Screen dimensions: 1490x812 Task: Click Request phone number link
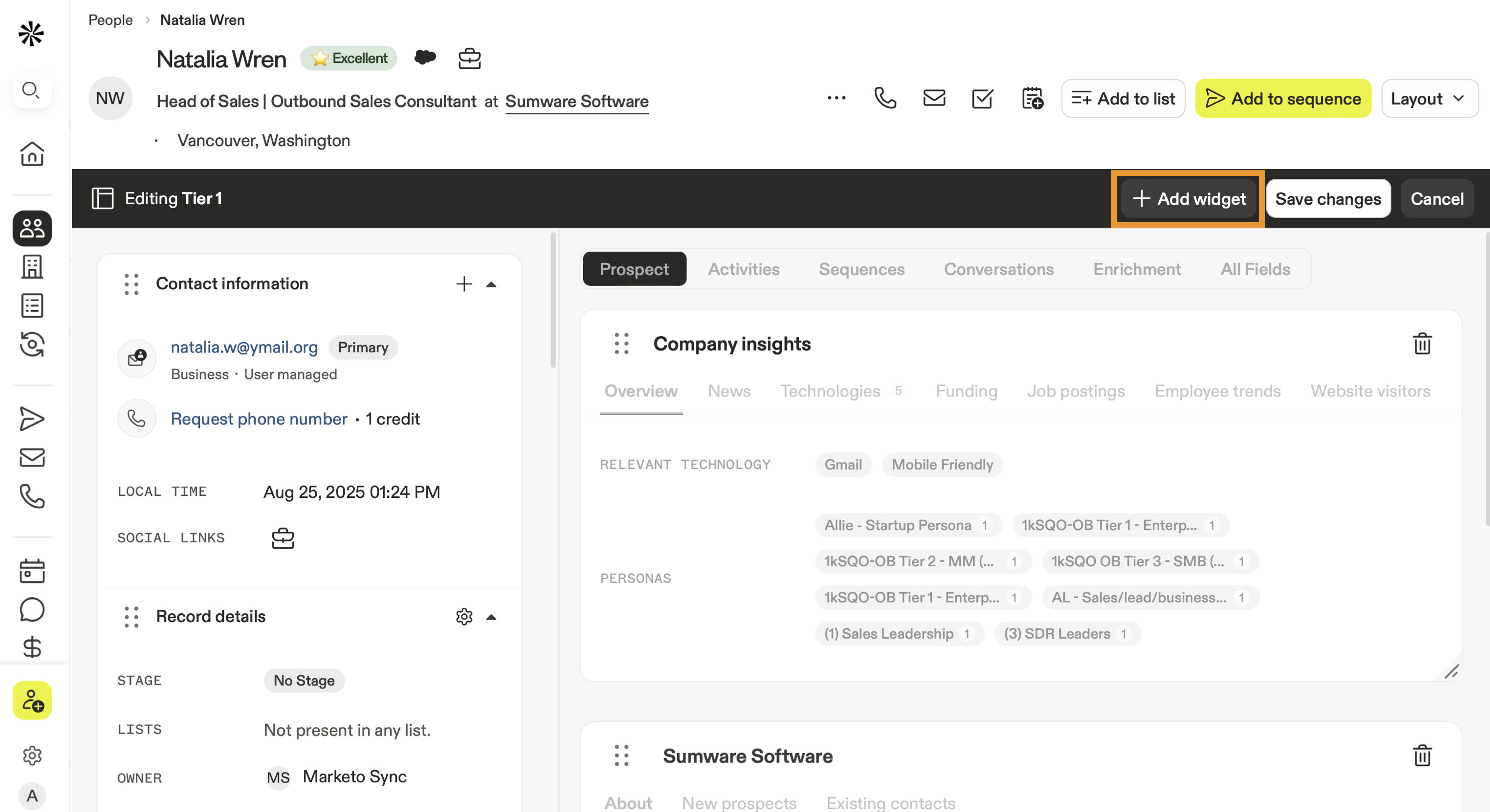258,419
